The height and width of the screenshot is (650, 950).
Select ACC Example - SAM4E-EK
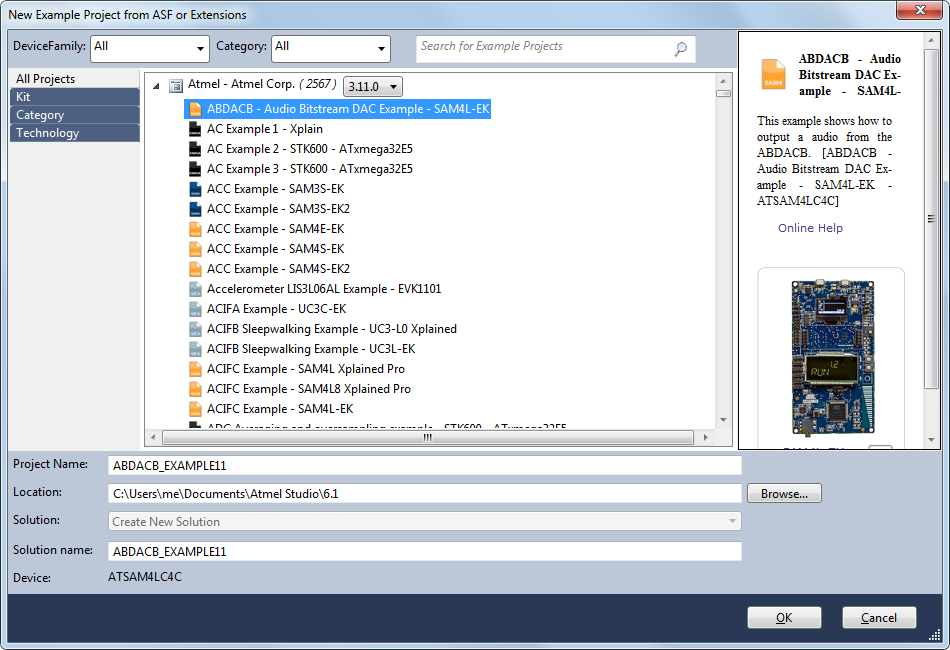coord(276,229)
